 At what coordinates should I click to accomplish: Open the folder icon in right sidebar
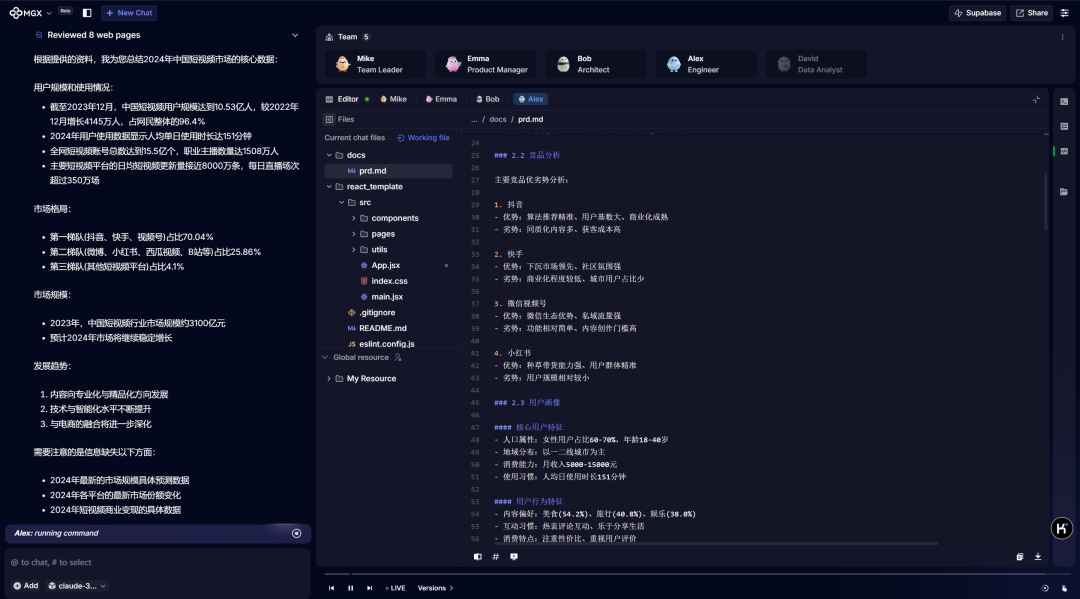click(1064, 191)
